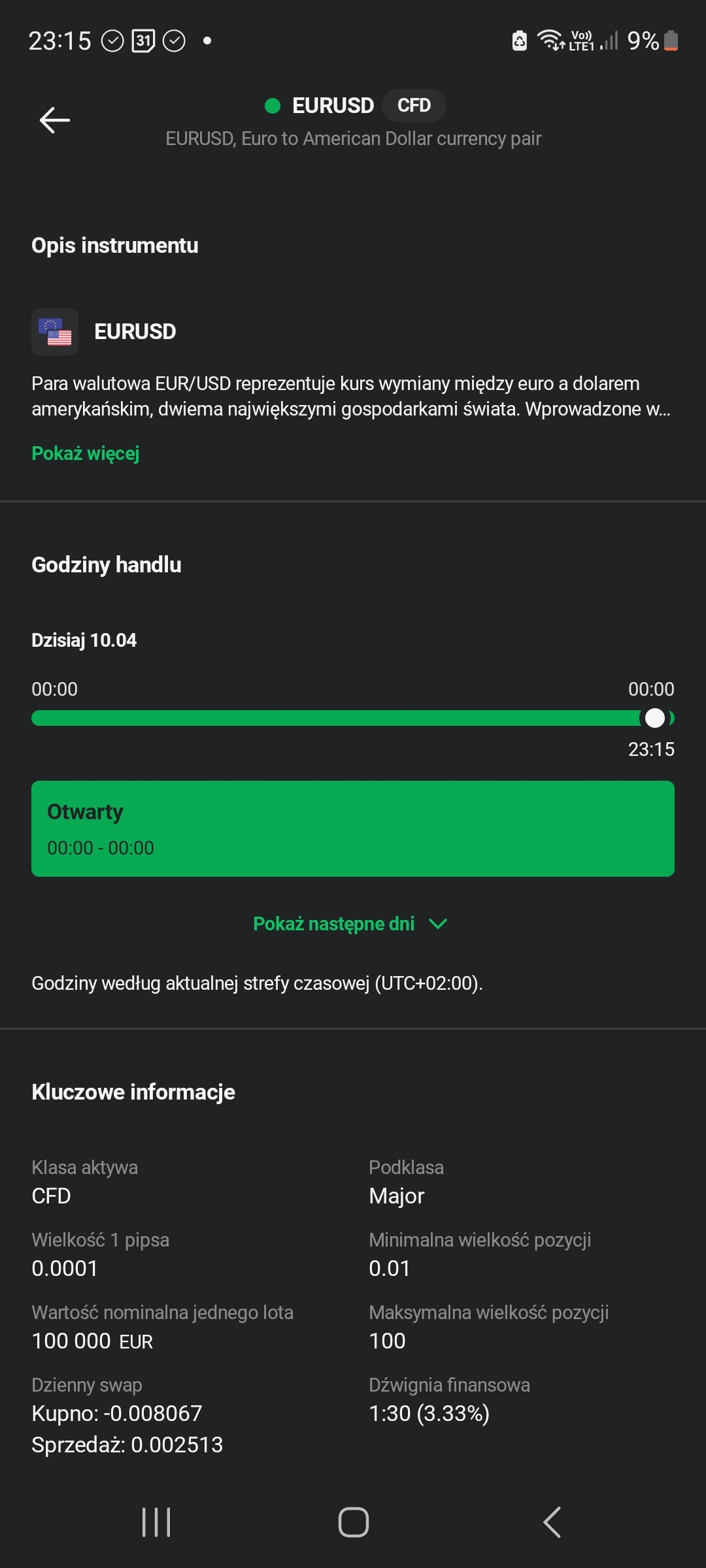Tap the CFD badge next to EURUSD

pos(414,106)
